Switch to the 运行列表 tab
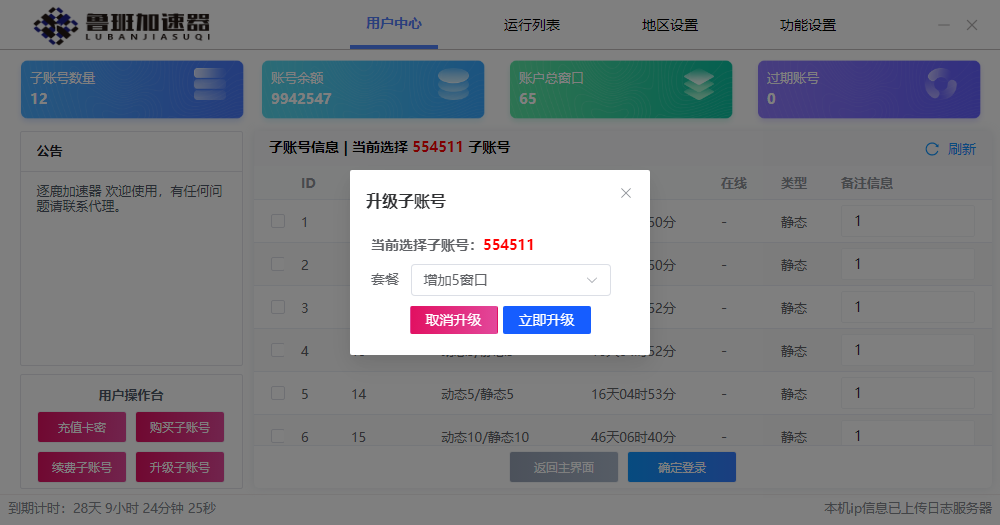The height and width of the screenshot is (525, 1000). (532, 25)
